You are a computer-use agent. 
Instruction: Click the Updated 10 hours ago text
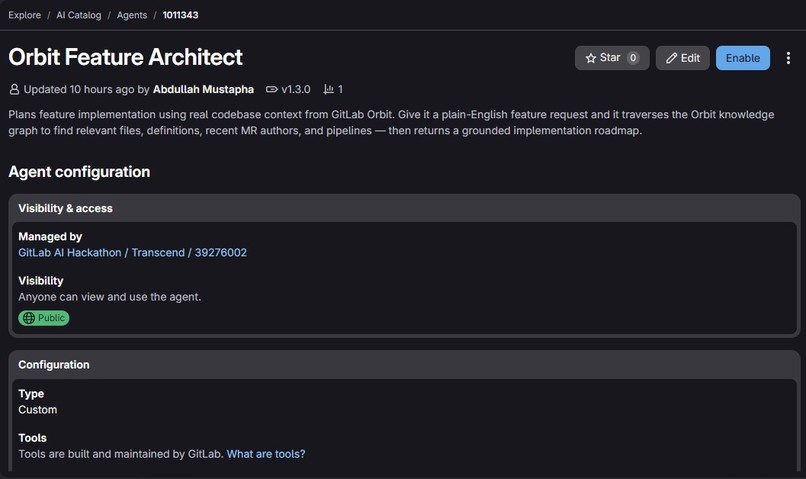[79, 89]
